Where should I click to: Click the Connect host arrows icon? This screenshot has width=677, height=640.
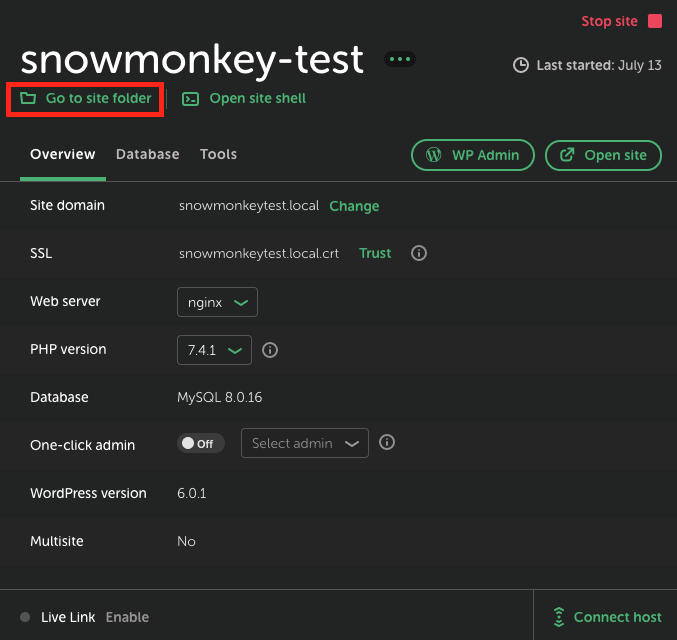[559, 617]
